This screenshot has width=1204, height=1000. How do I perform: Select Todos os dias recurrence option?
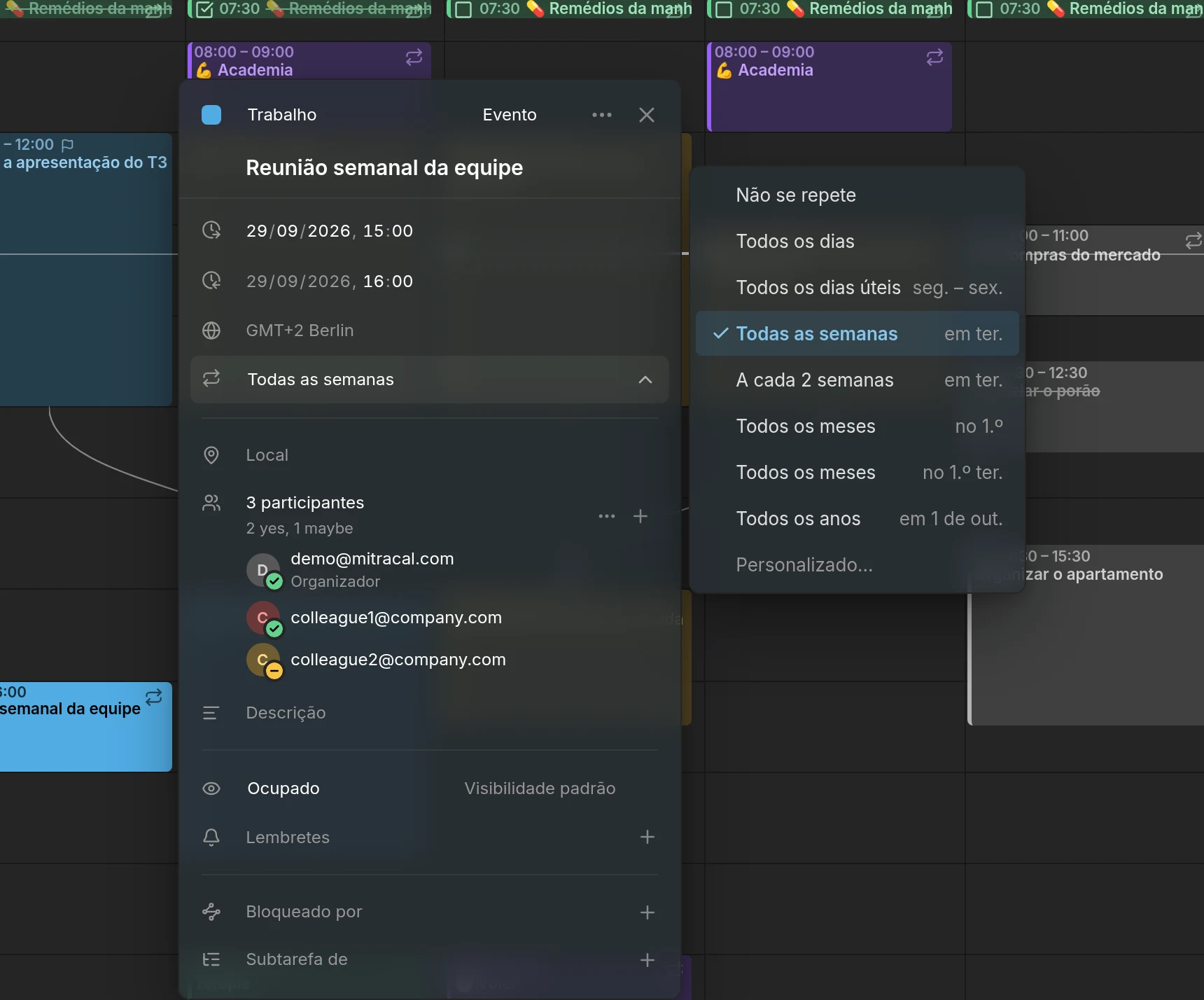pyautogui.click(x=857, y=242)
